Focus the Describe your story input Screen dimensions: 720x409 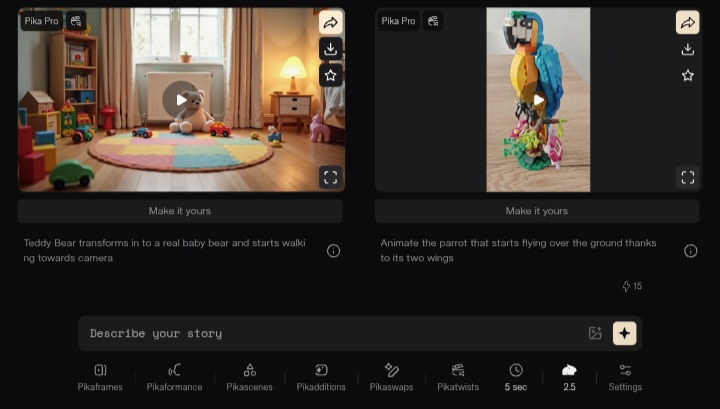coord(330,333)
